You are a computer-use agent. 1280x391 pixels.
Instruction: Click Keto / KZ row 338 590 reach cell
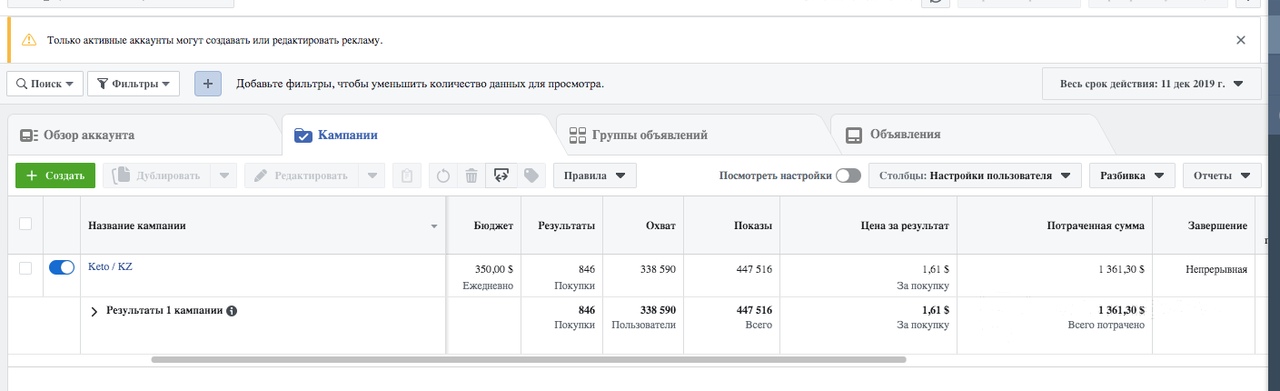[643, 276]
